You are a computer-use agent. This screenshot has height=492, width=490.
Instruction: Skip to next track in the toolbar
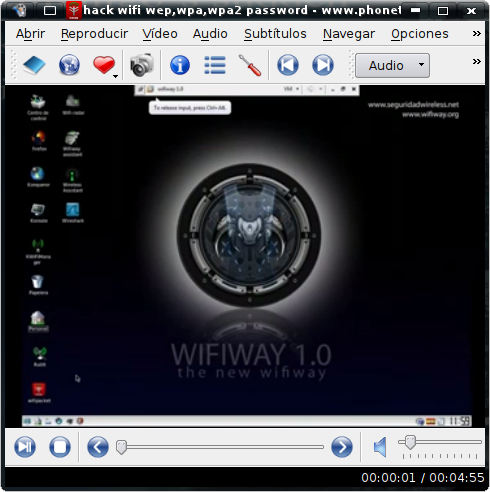(x=323, y=65)
